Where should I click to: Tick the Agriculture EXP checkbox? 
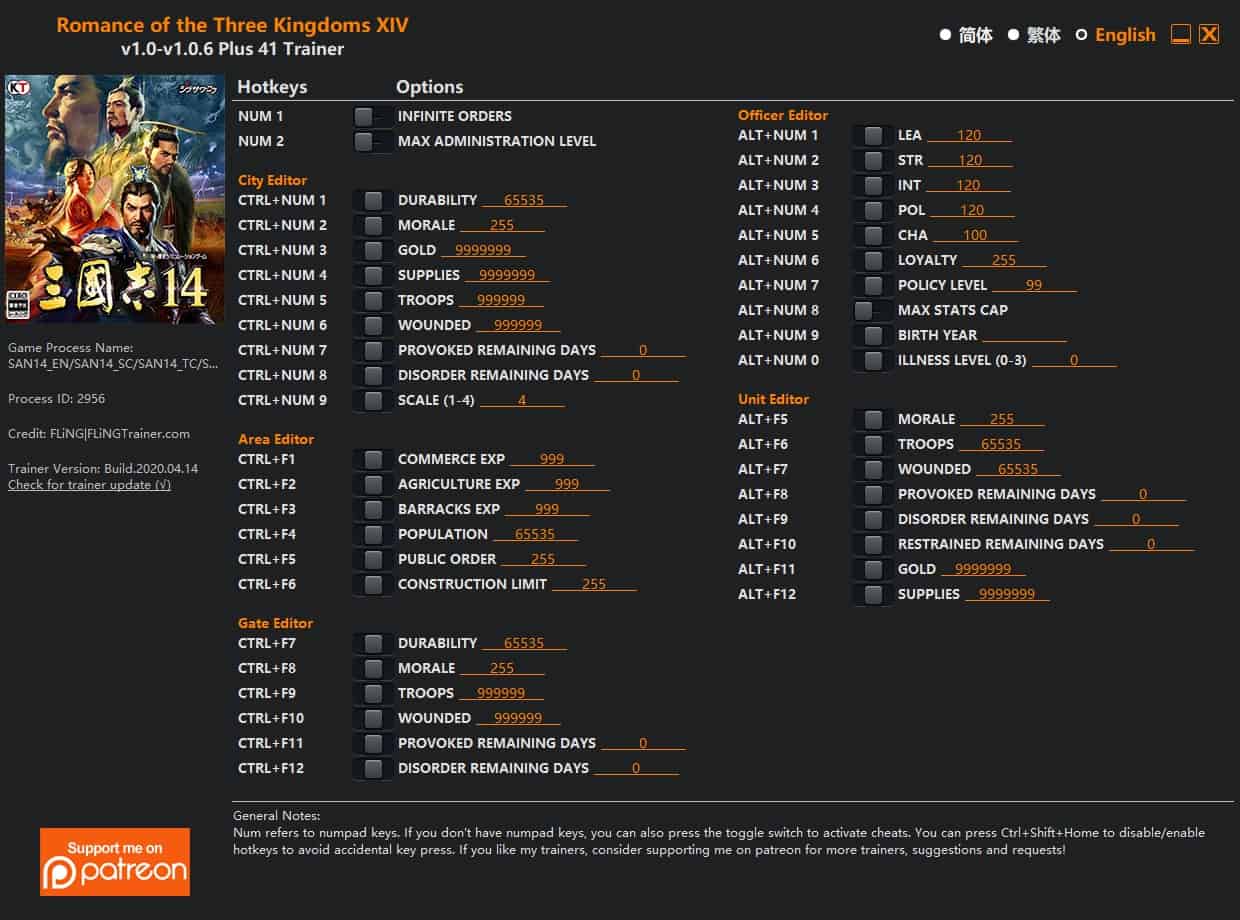tap(373, 484)
